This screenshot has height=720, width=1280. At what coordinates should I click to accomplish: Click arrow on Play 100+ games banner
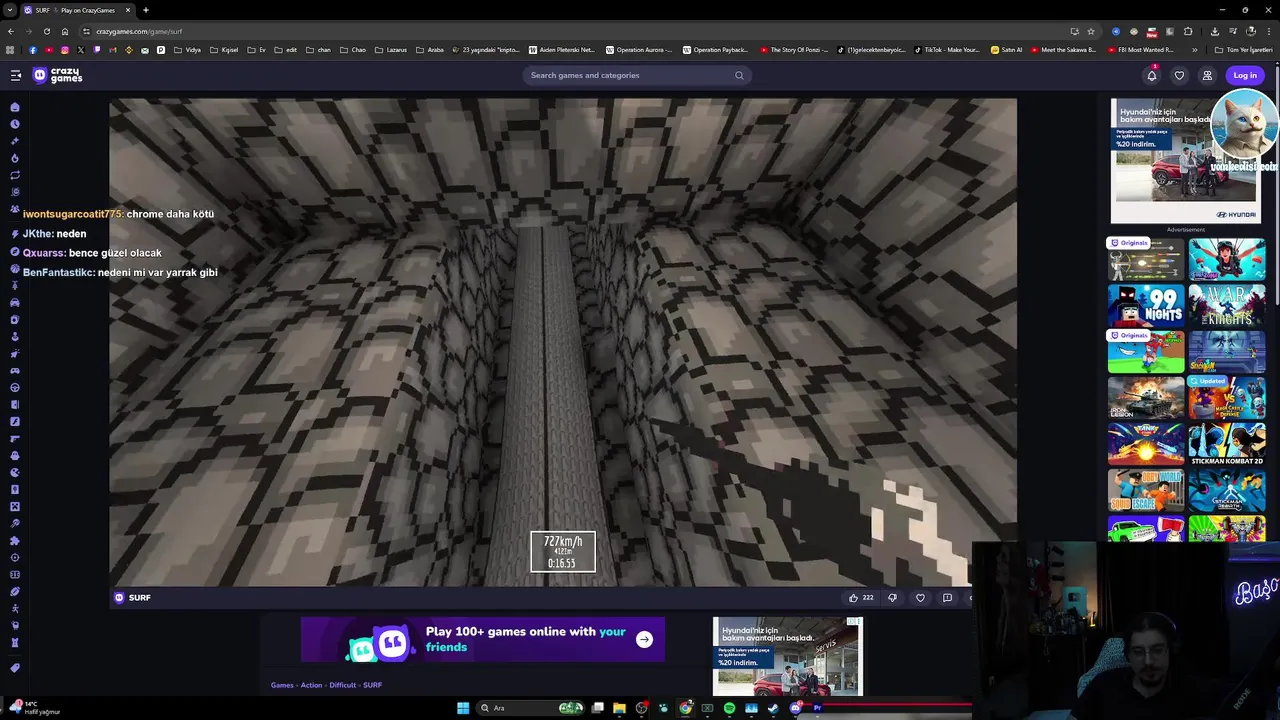tap(644, 640)
